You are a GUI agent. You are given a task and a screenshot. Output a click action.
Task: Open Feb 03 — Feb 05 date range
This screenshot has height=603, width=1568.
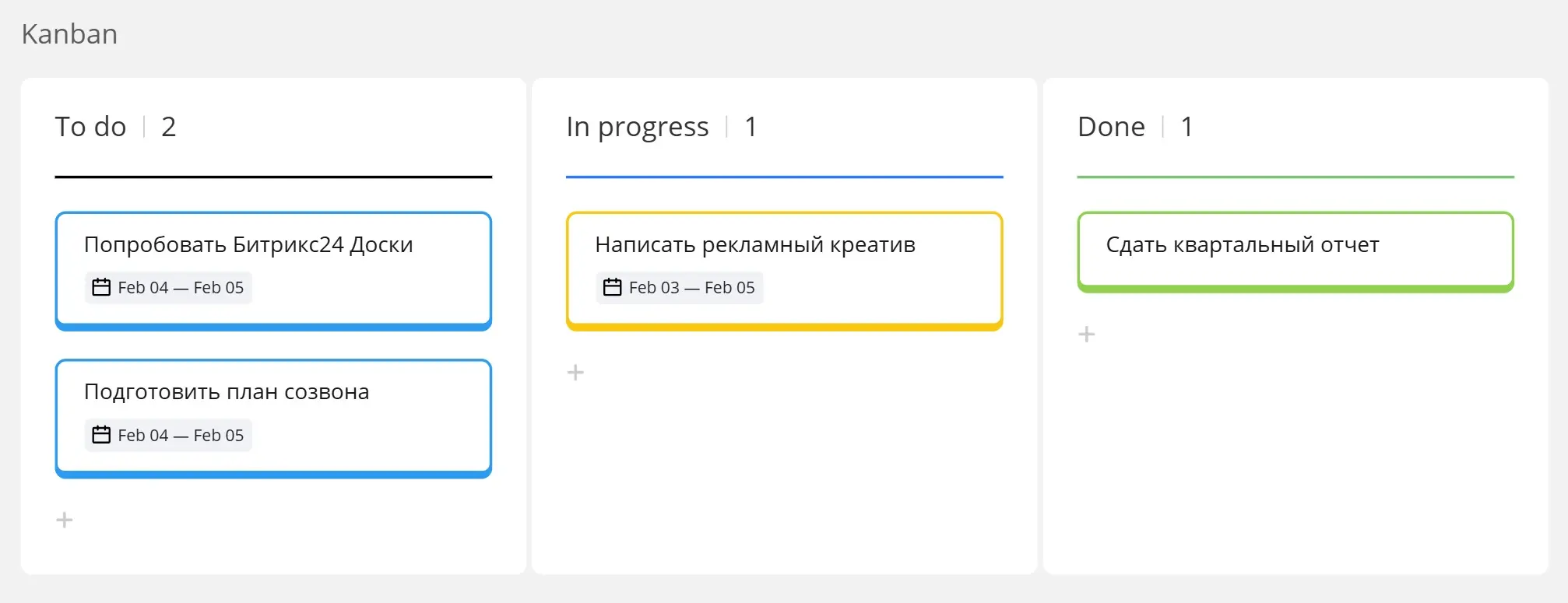point(680,288)
